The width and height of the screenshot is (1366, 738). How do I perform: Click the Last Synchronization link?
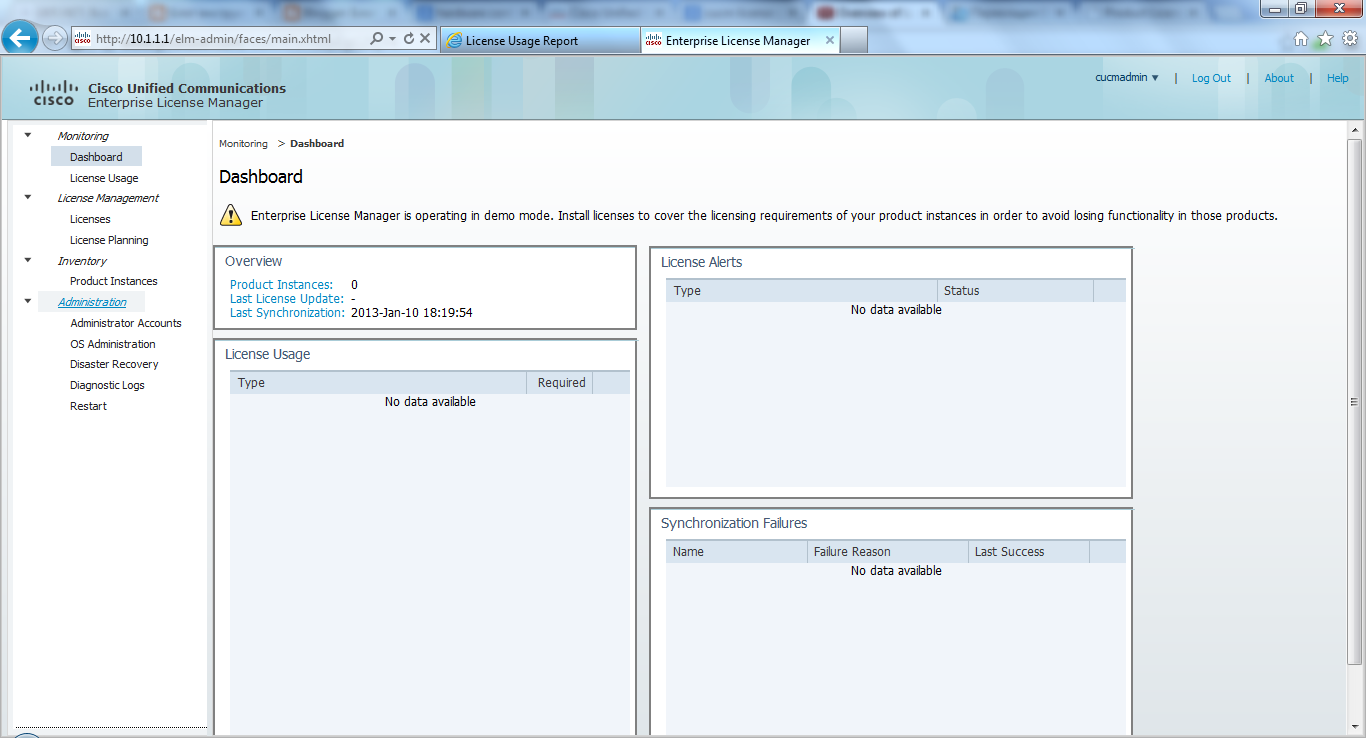click(287, 313)
